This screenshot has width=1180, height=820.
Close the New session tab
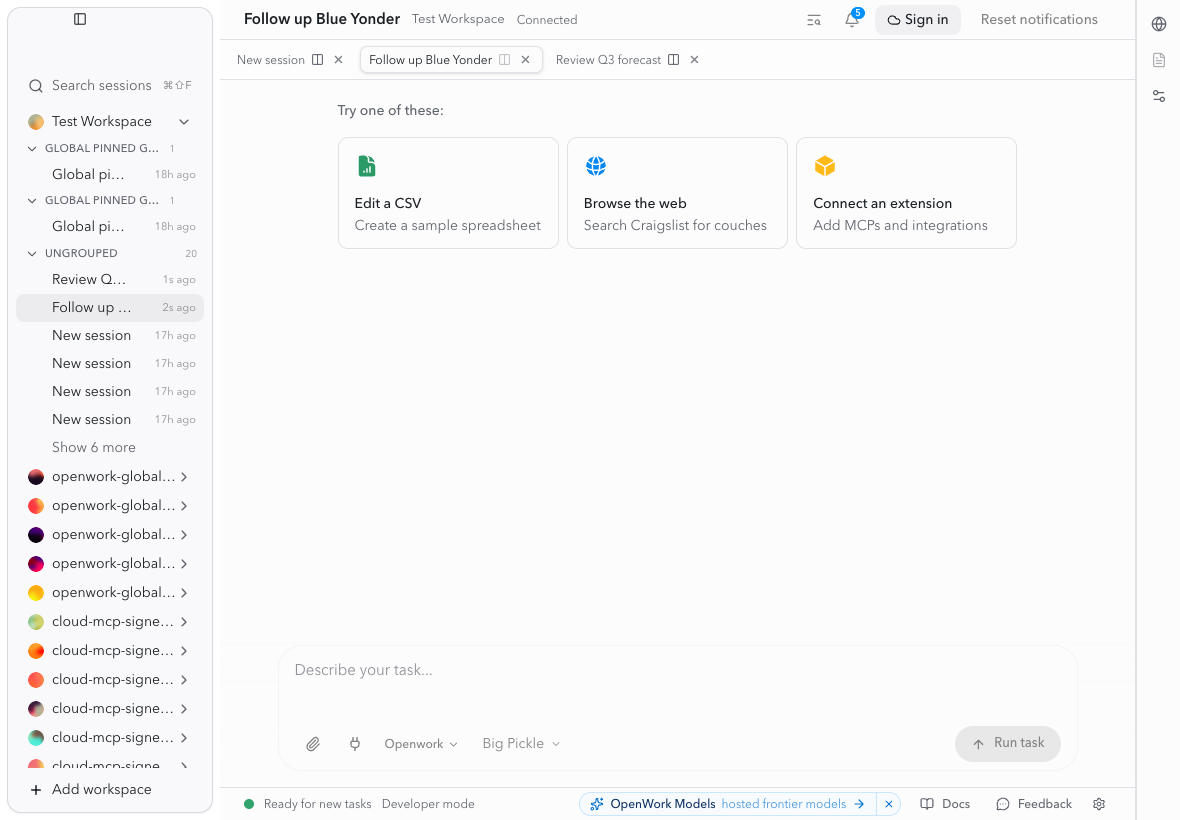[x=339, y=59]
